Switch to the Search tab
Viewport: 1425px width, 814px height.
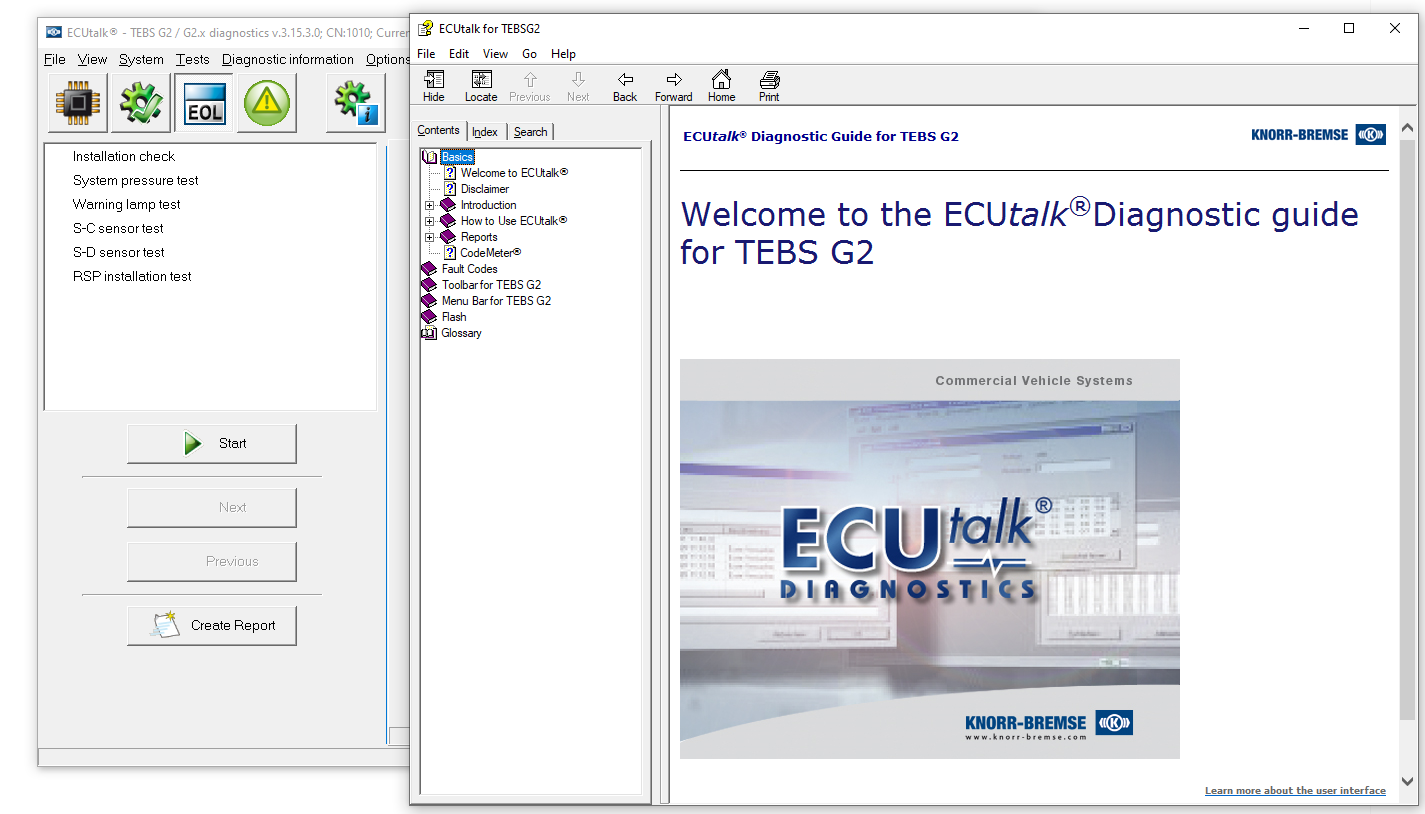coord(530,132)
